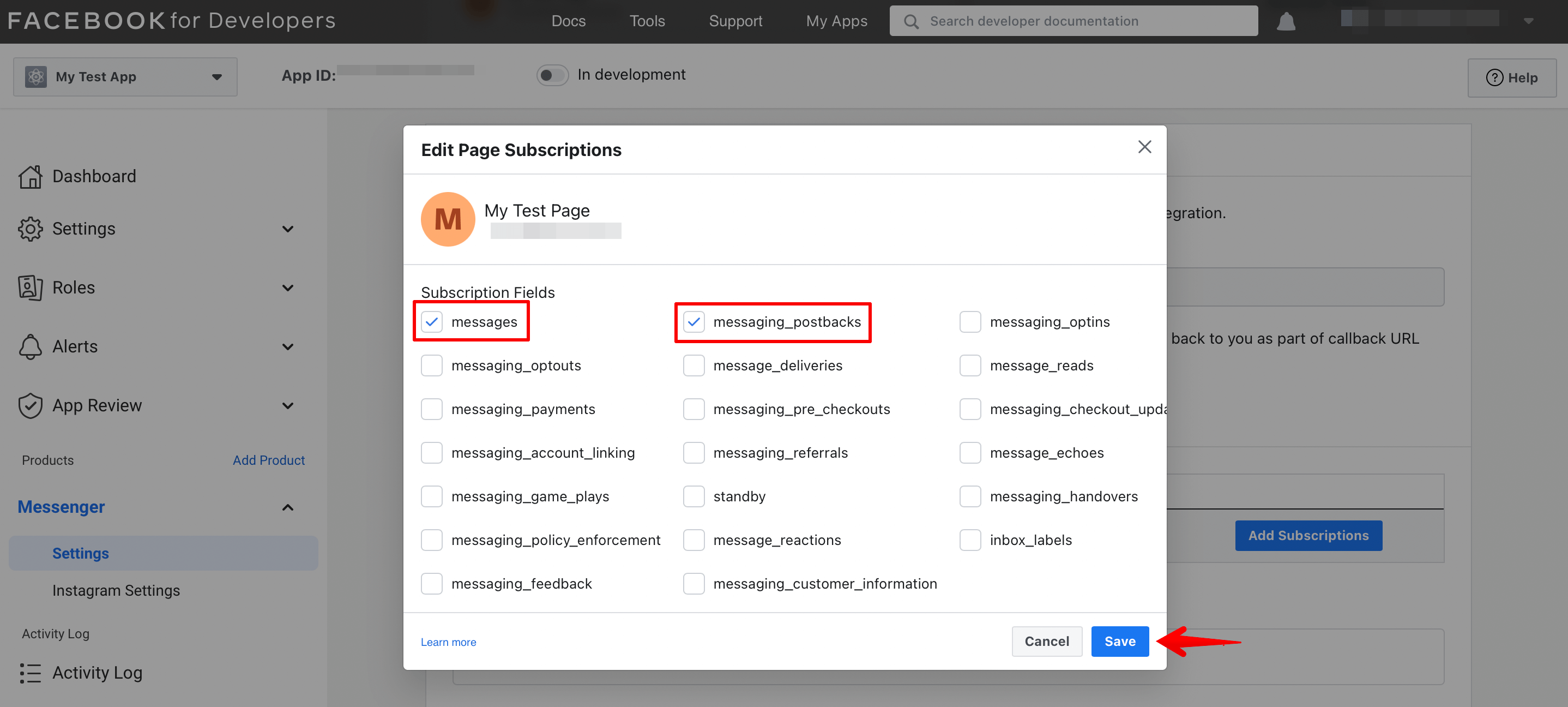This screenshot has width=1568, height=707.
Task: Click the notification bell icon in top bar
Action: tap(1286, 20)
